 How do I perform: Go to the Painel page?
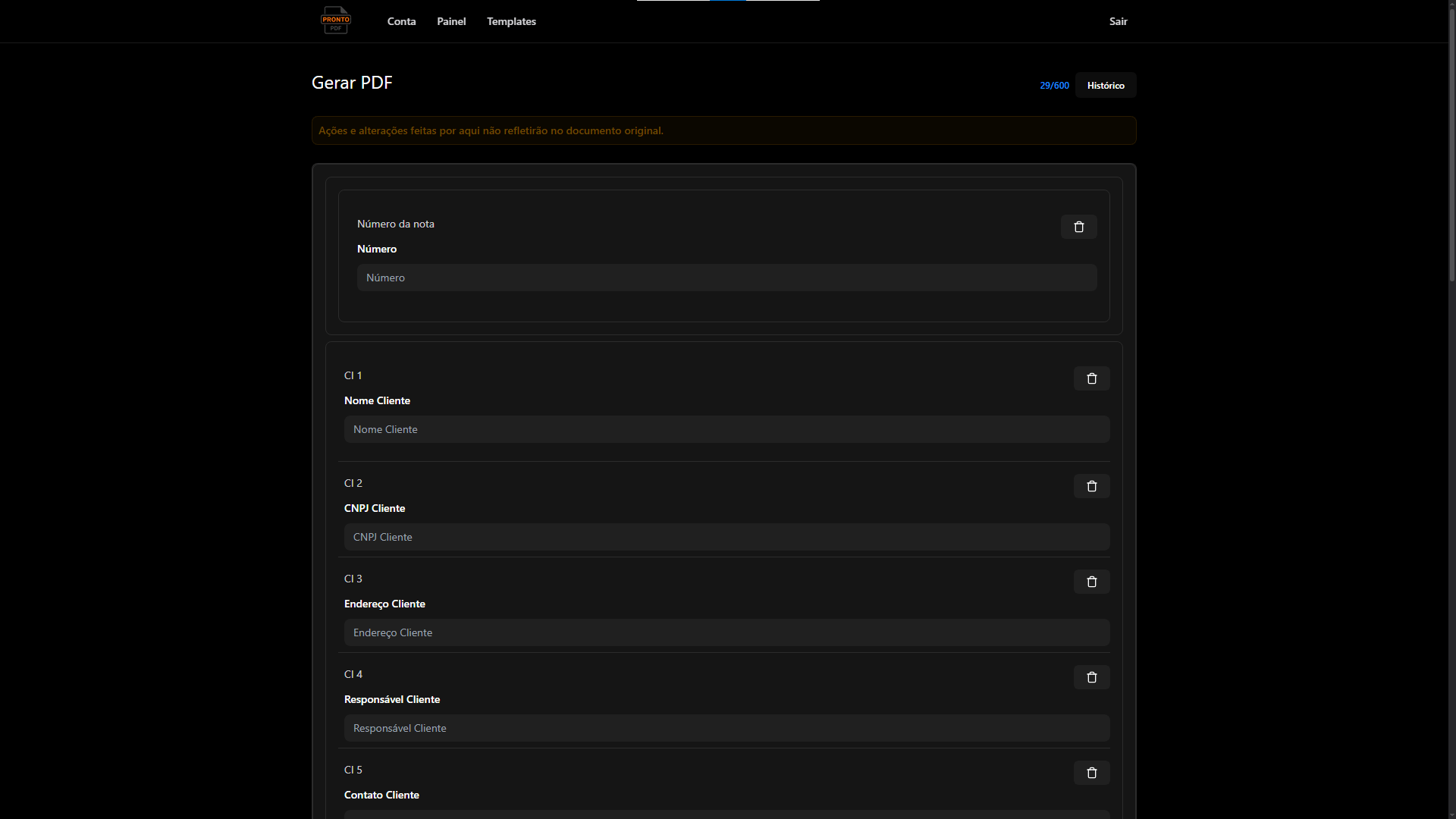pos(451,21)
